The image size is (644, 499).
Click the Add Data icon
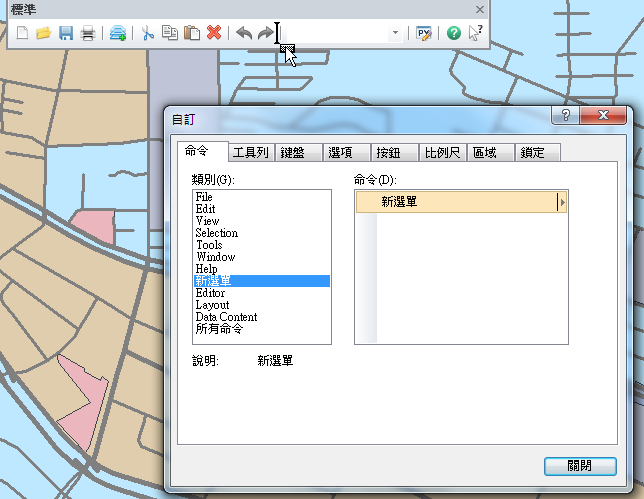click(118, 33)
